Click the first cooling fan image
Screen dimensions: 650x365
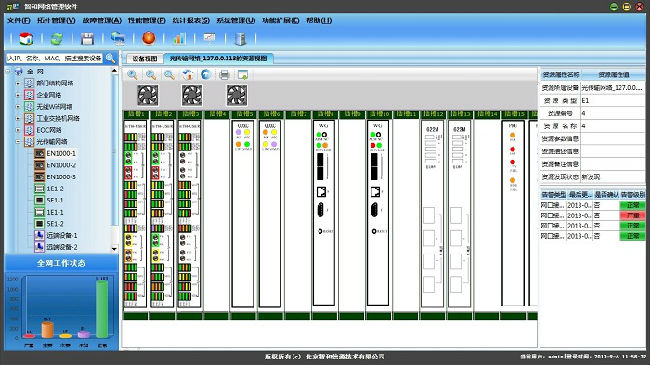[148, 95]
